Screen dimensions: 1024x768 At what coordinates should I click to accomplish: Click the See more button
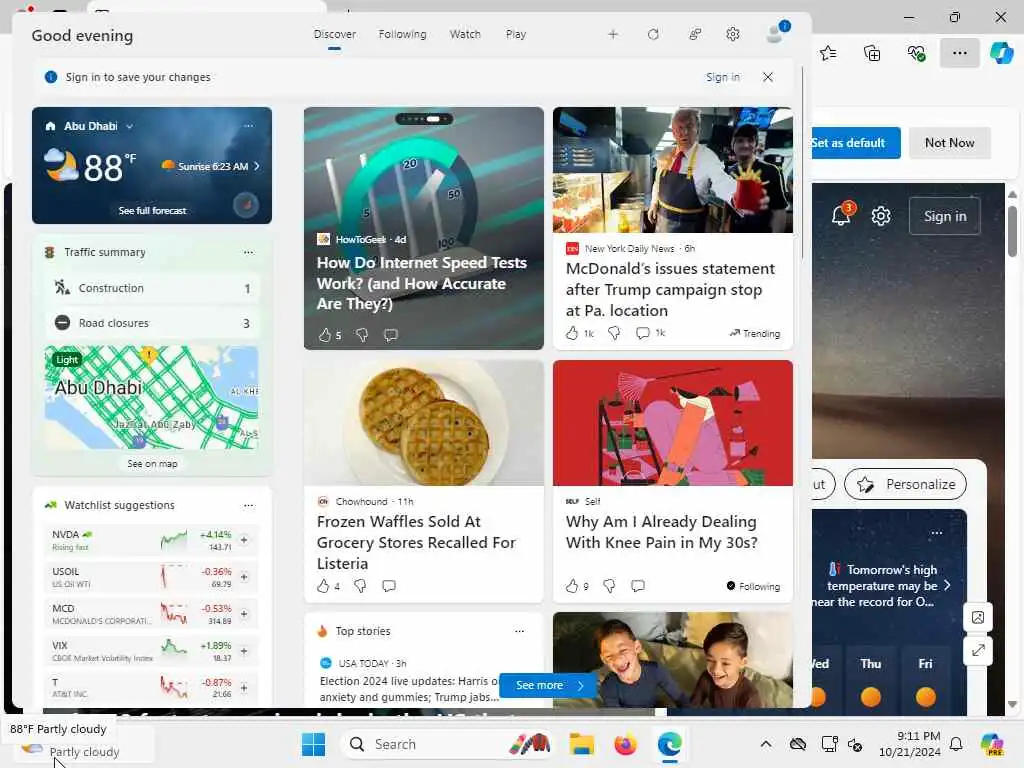click(548, 685)
